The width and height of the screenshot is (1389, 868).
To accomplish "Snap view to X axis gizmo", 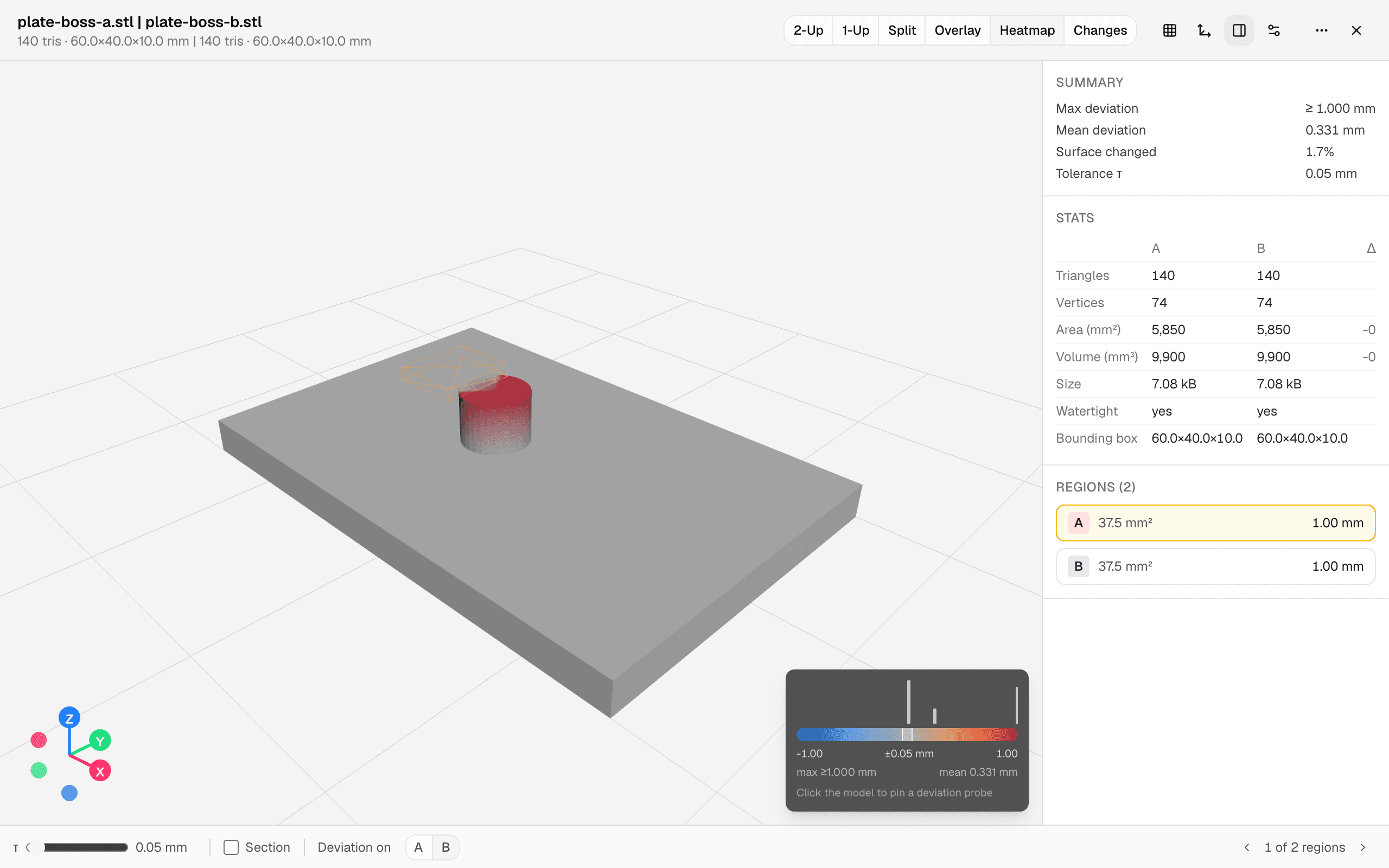I will [x=100, y=771].
